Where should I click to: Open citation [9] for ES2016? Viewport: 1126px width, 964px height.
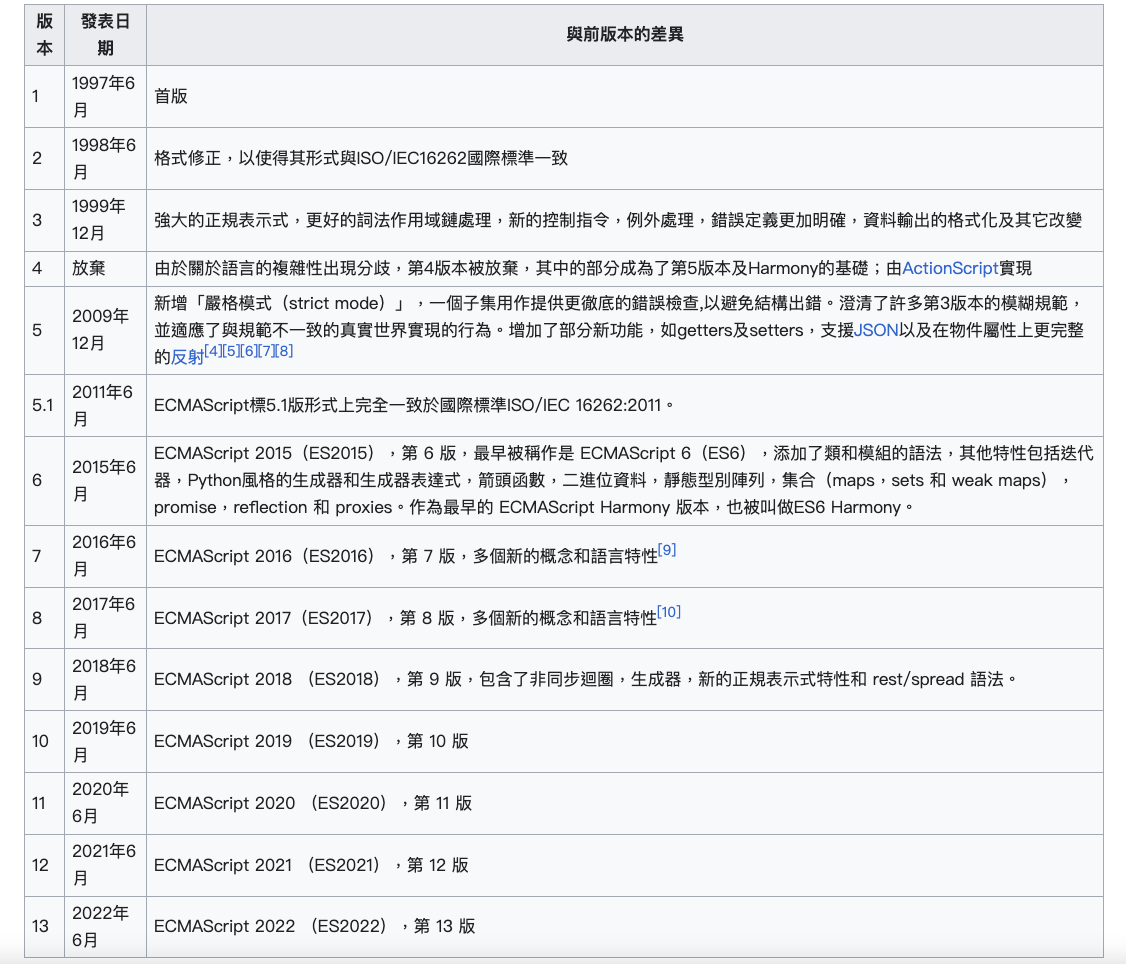(x=667, y=549)
